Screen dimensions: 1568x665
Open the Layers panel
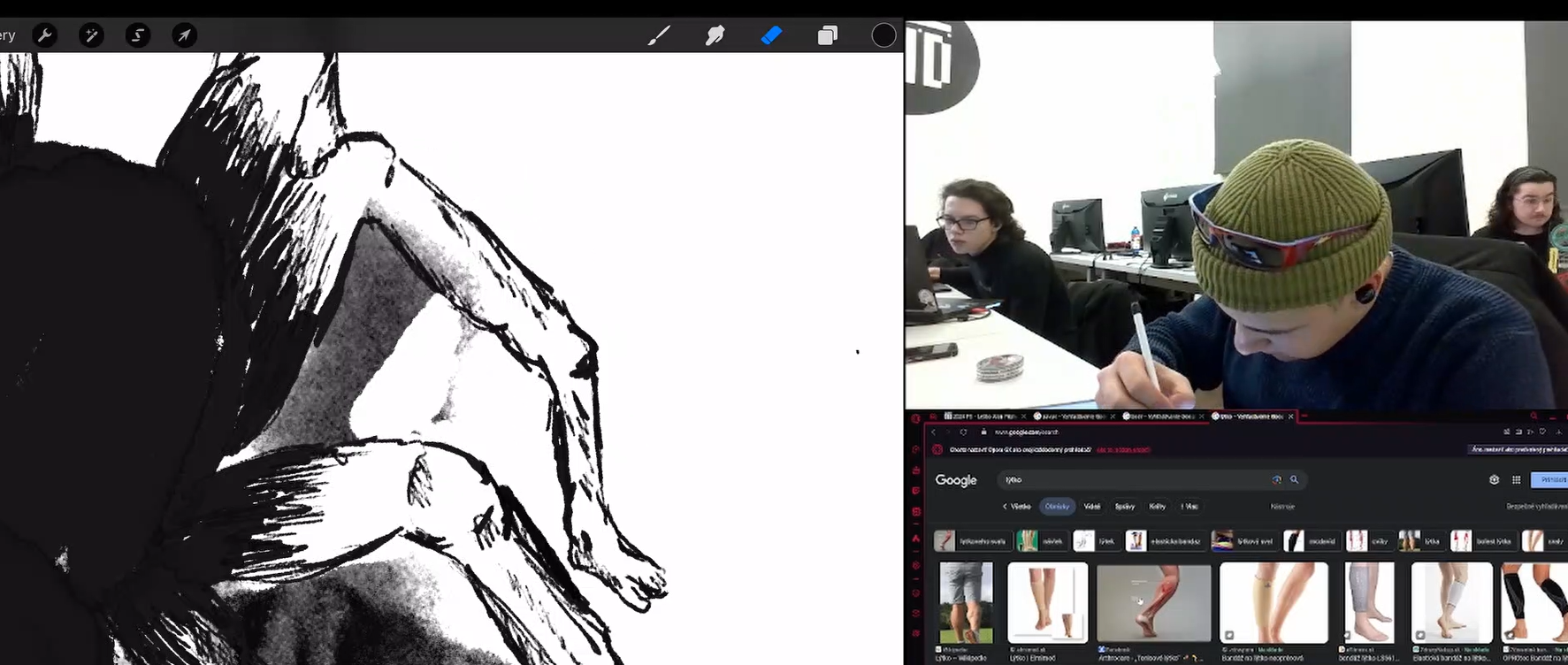pyautogui.click(x=828, y=35)
